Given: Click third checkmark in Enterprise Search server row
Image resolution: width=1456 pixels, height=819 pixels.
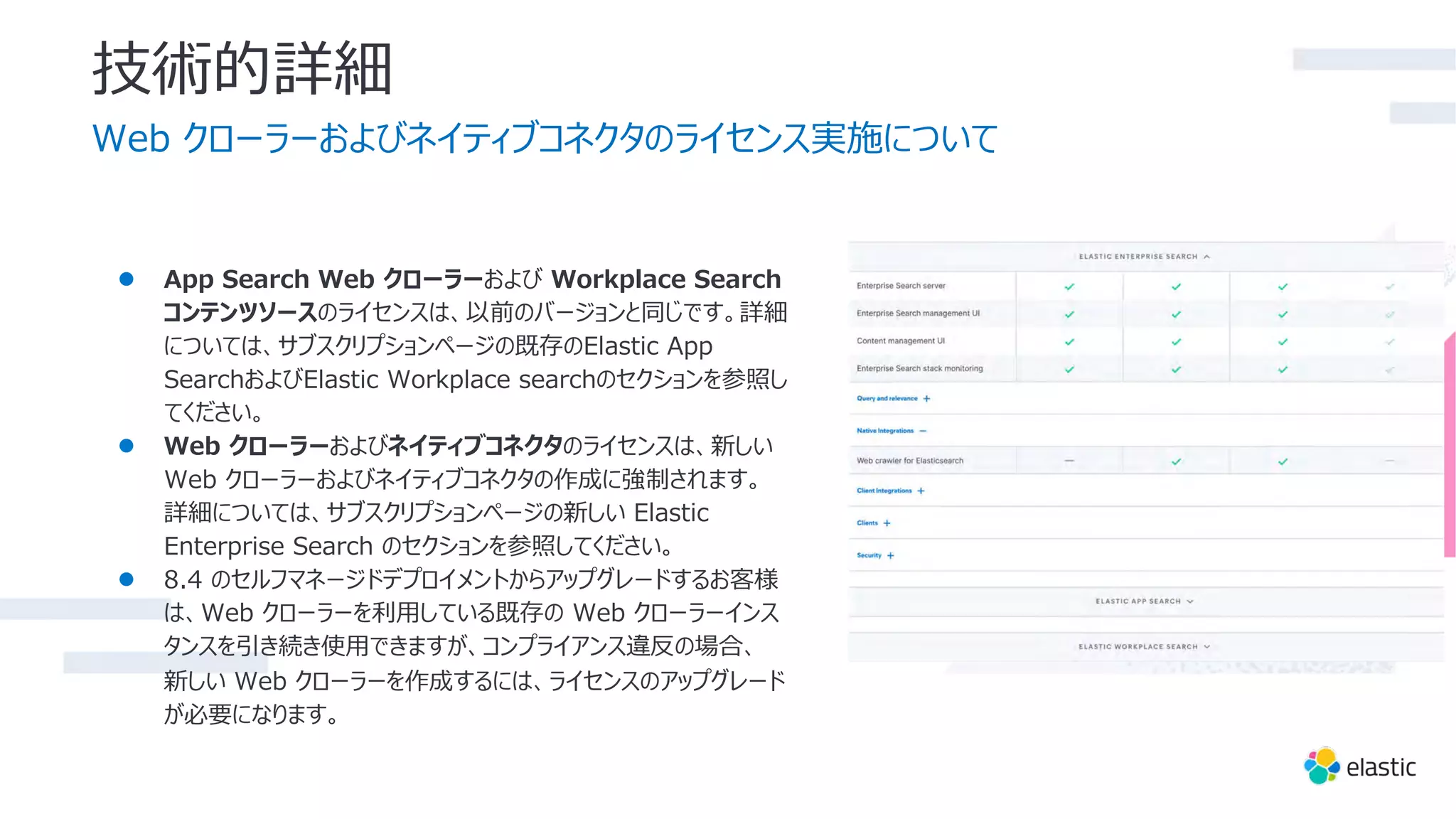Looking at the screenshot, I should point(1283,287).
